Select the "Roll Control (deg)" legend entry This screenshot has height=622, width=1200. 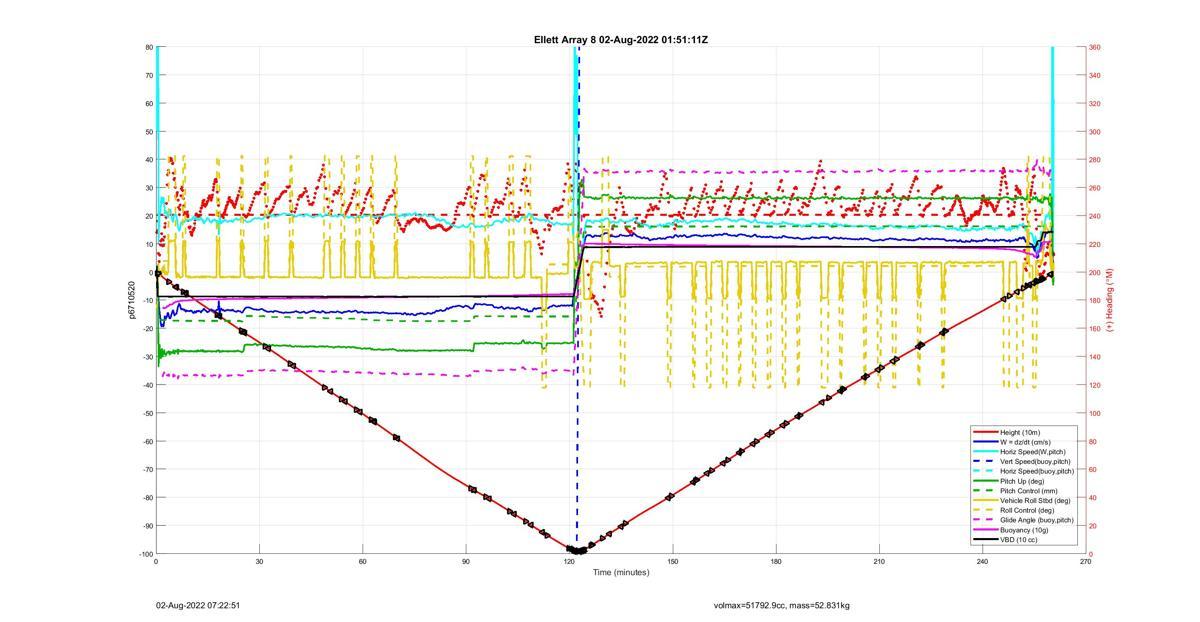coord(1028,510)
